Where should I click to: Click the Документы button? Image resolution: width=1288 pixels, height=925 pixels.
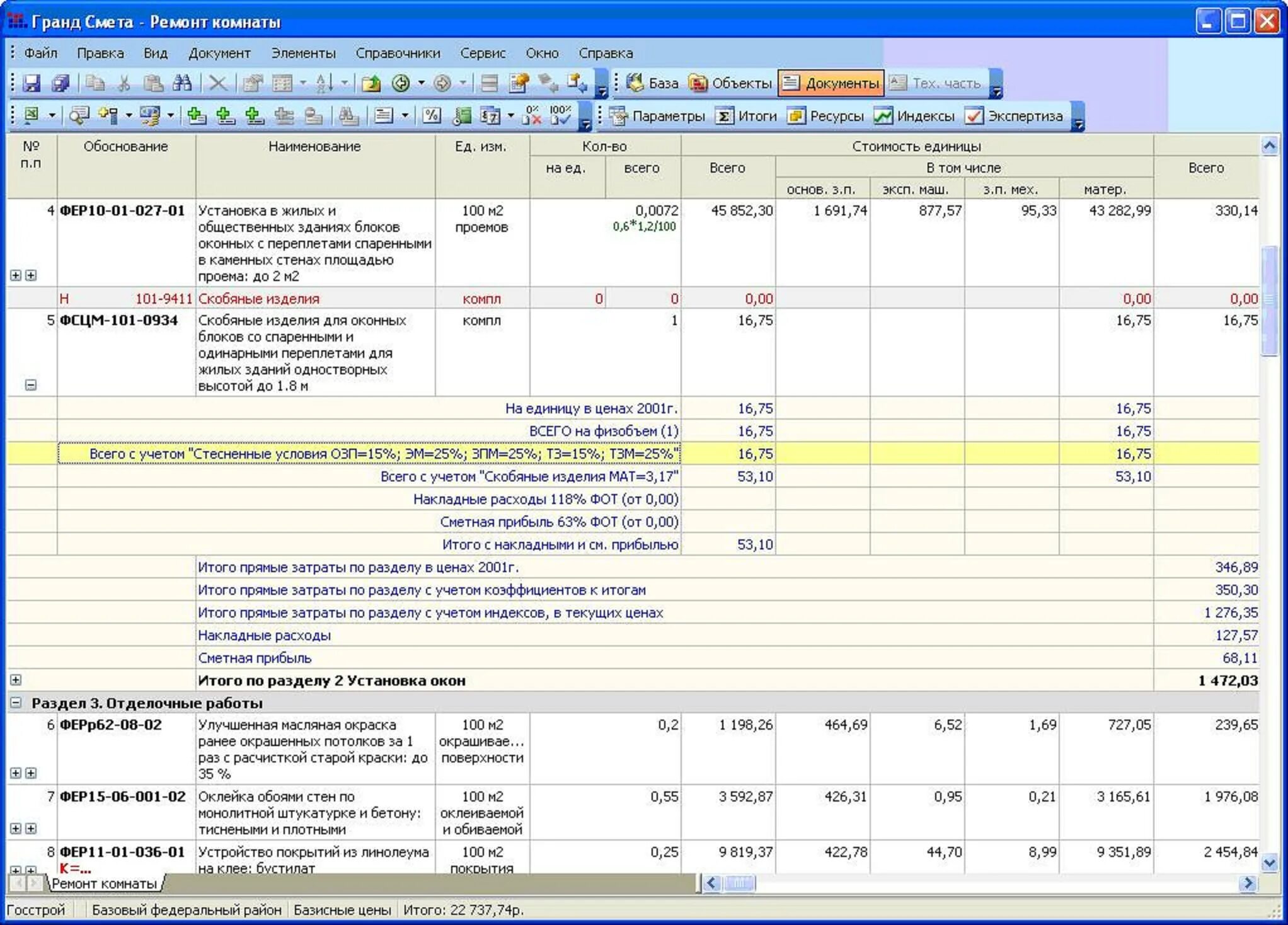point(831,83)
